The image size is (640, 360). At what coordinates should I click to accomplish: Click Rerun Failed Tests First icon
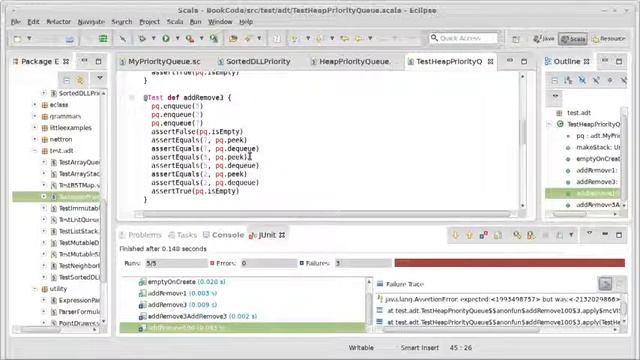coord(531,235)
